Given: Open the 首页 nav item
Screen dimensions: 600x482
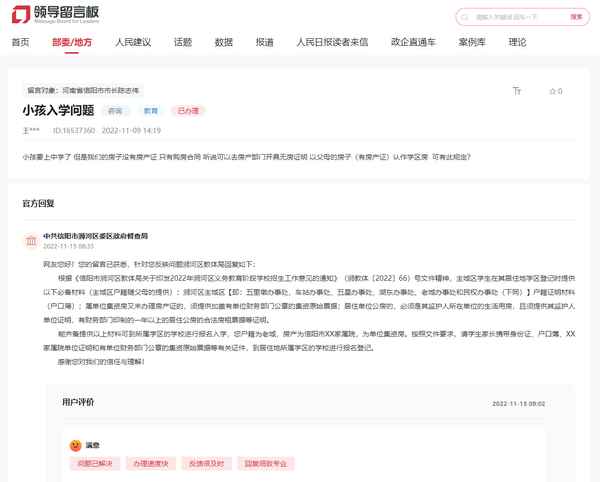Looking at the screenshot, I should [x=21, y=42].
